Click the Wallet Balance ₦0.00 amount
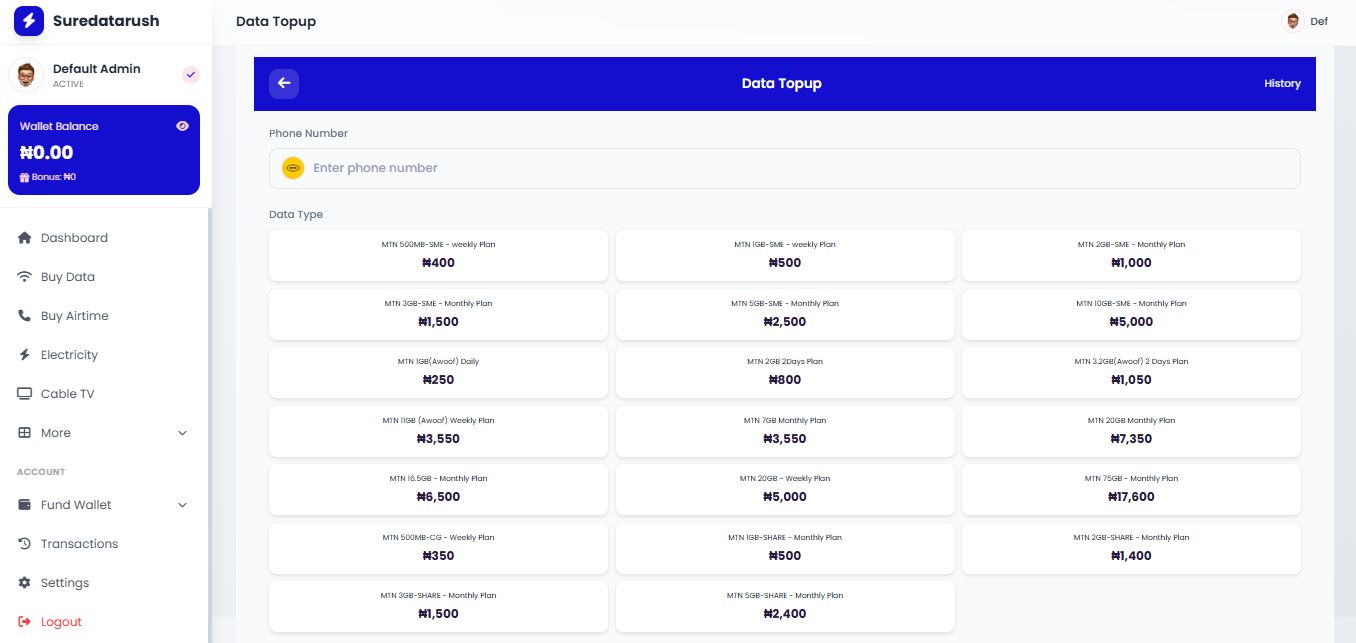1356x643 pixels. coord(47,153)
